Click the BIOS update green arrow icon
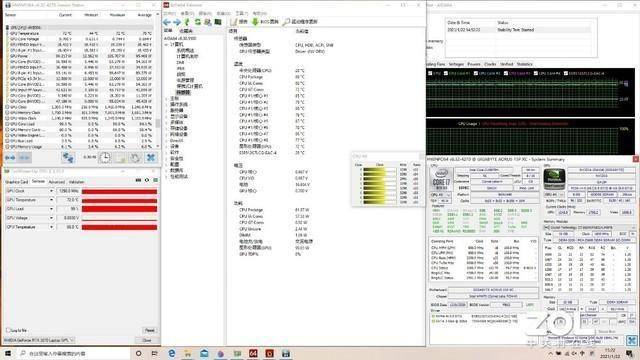This screenshot has height=360, width=640. pyautogui.click(x=255, y=22)
